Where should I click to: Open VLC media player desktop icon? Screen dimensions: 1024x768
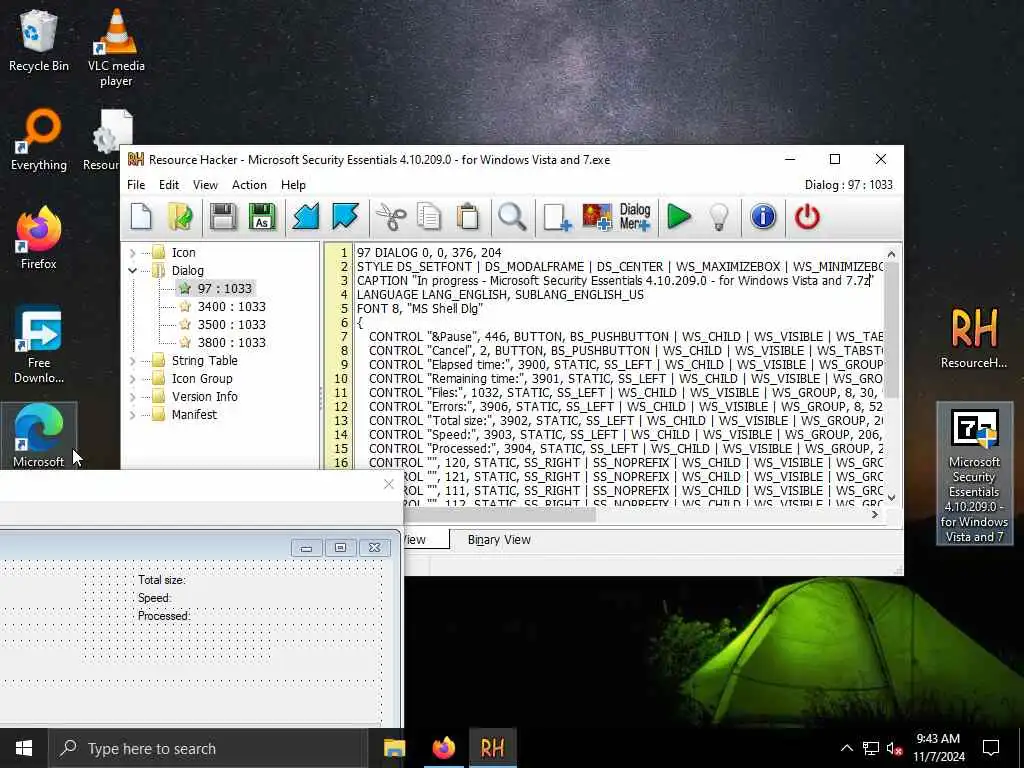point(116,47)
